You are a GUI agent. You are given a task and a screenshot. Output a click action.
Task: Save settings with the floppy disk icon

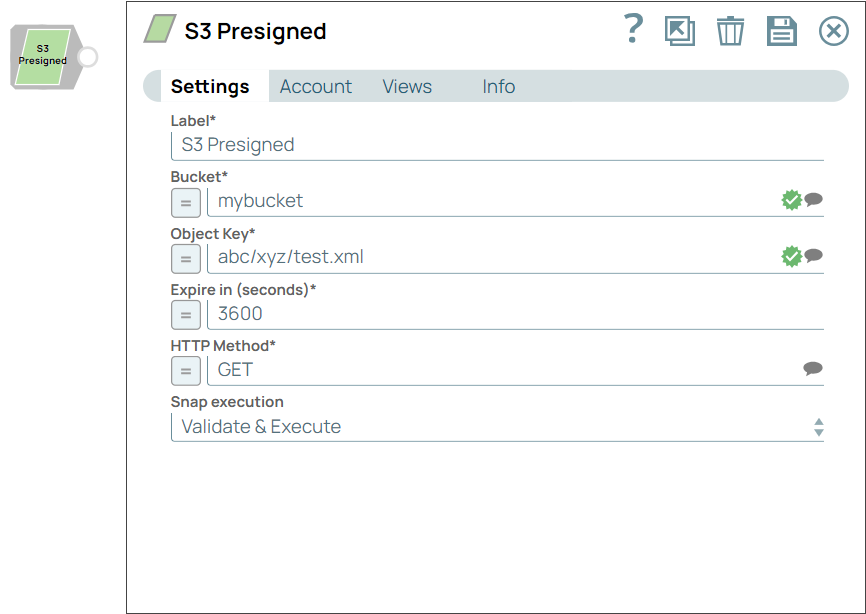(782, 31)
